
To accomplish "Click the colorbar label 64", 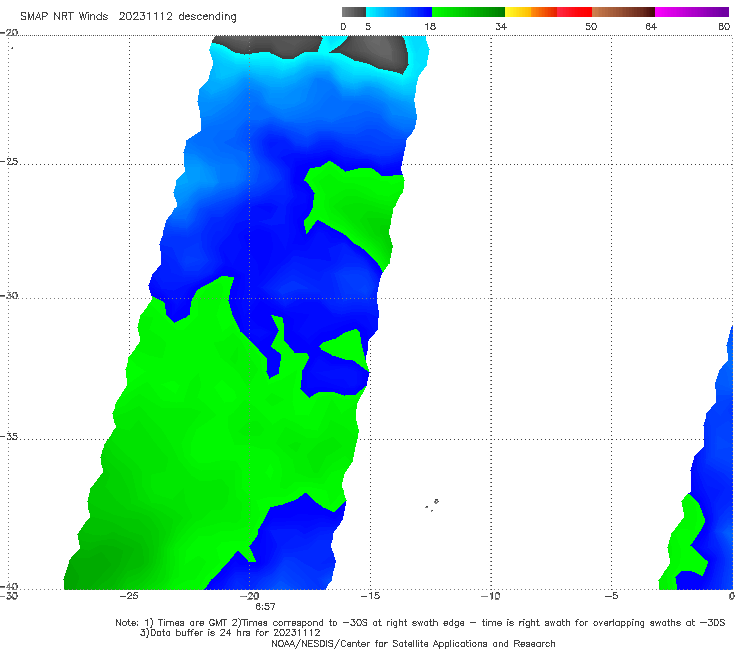I will tap(651, 27).
